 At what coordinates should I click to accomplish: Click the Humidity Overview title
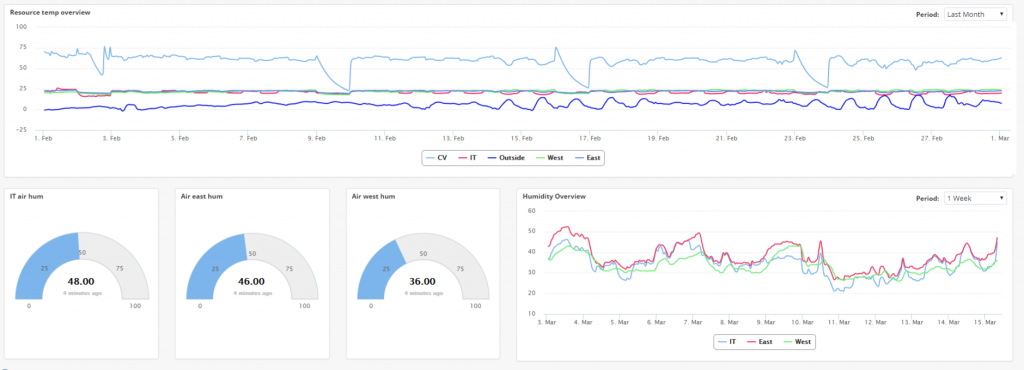coord(553,196)
